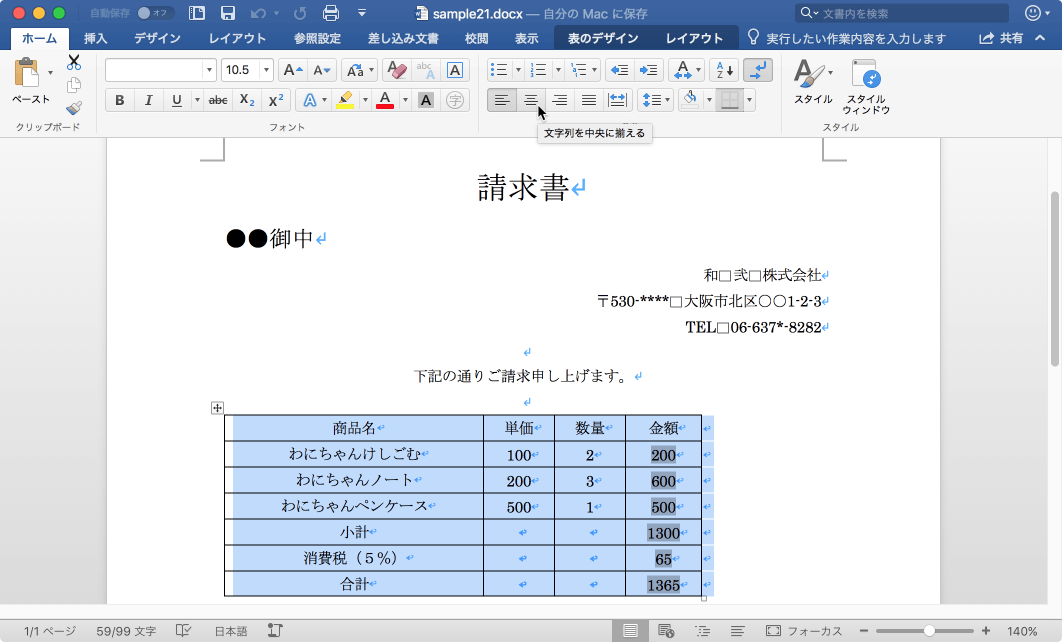The height and width of the screenshot is (642, 1062).
Task: Click the Cut scissors icon
Action: point(74,63)
